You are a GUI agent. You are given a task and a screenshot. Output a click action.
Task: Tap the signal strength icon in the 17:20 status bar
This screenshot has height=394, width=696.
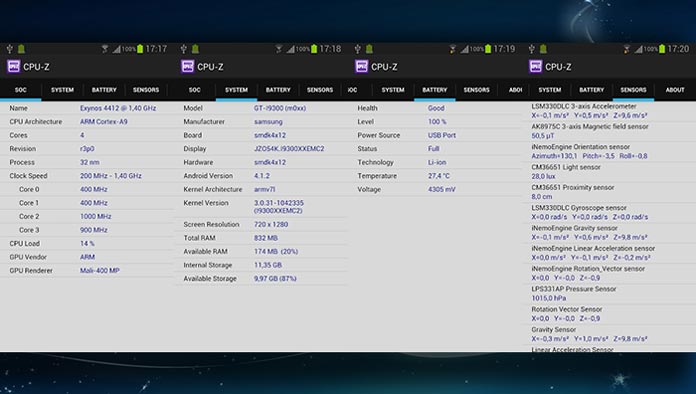tap(638, 49)
